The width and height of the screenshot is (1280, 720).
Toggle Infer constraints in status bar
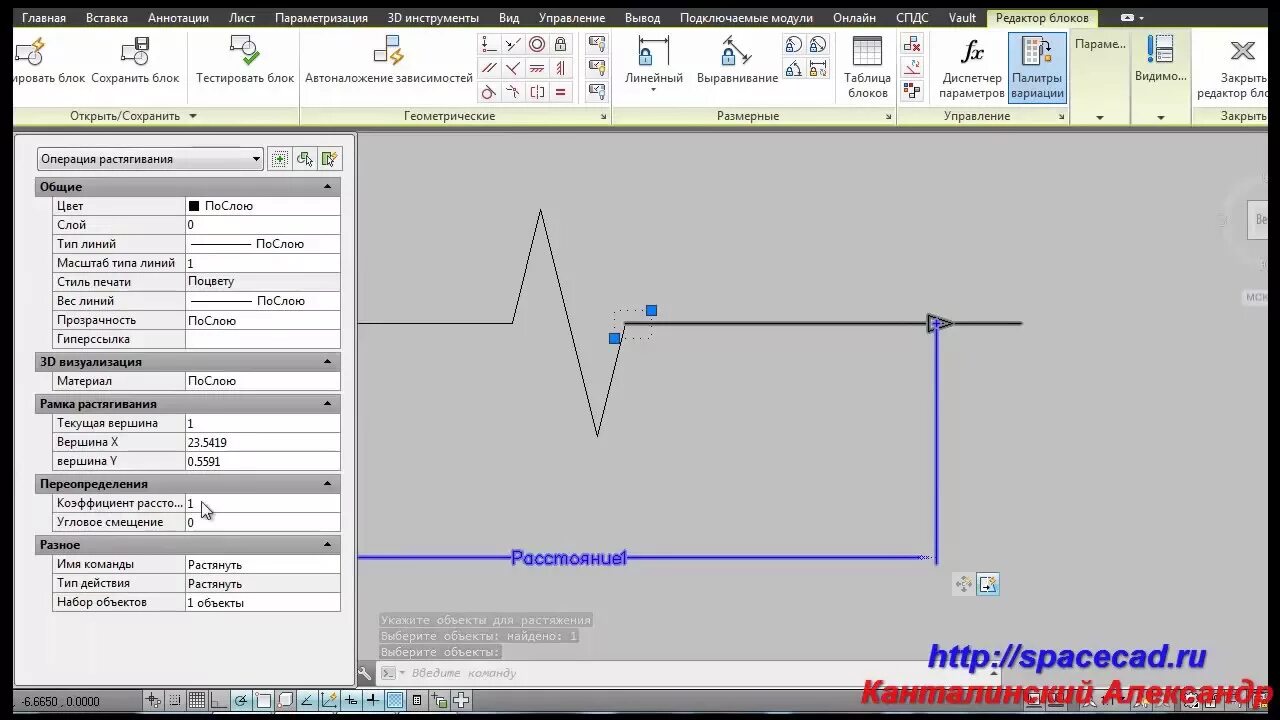(x=153, y=701)
